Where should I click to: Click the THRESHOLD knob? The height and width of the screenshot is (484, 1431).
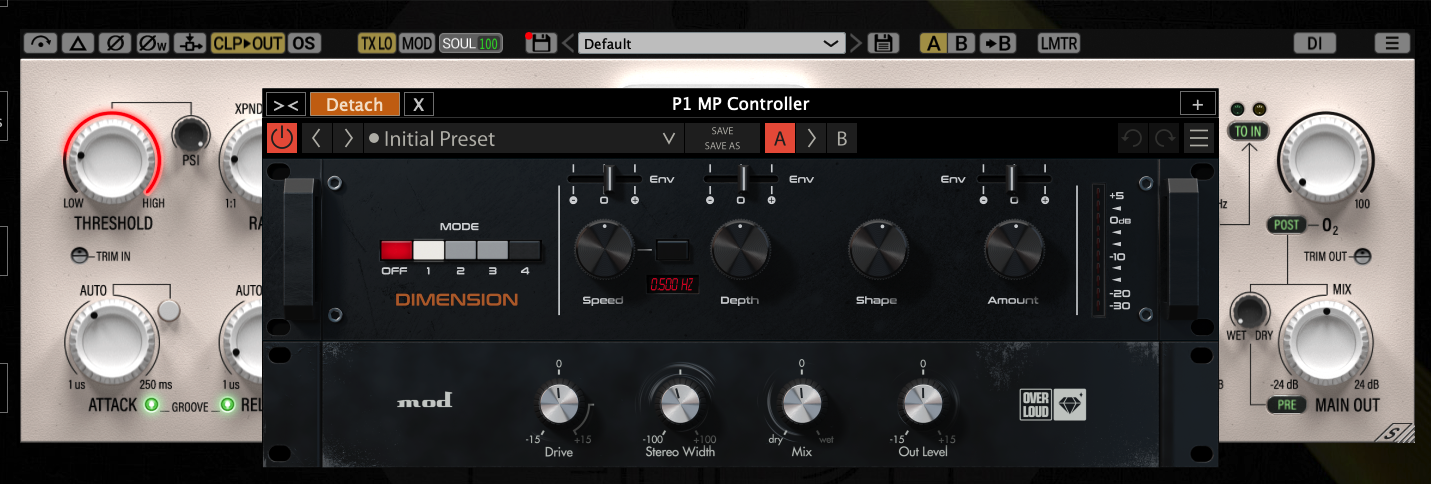(112, 158)
